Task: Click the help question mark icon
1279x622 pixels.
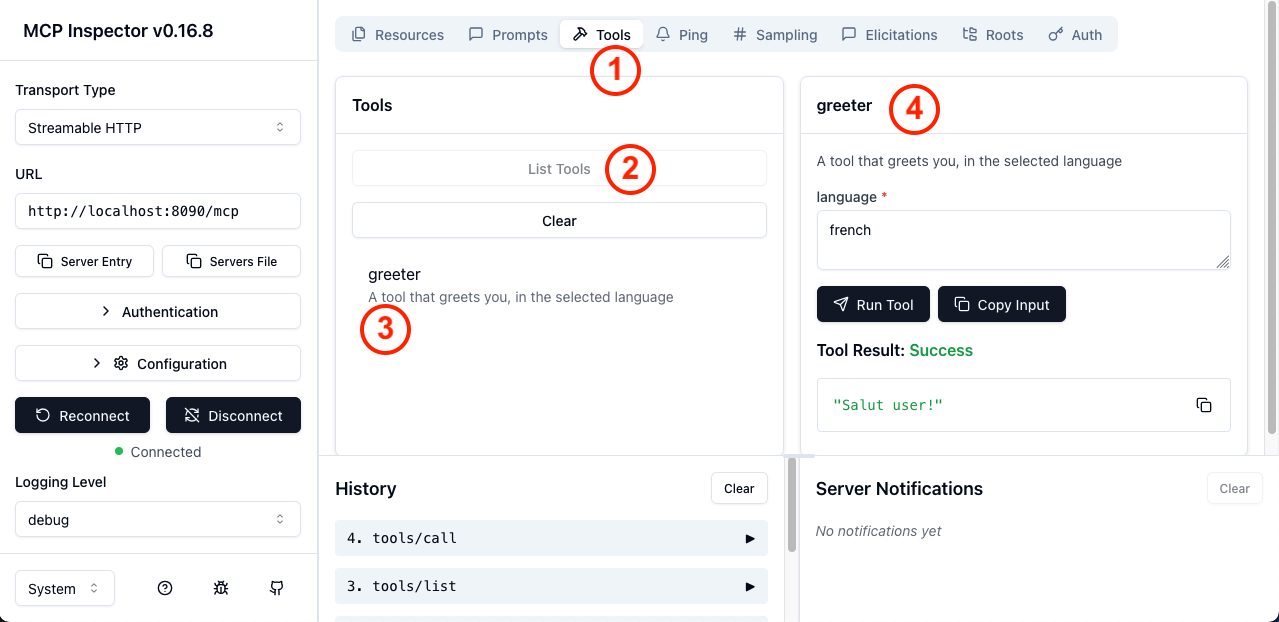Action: 165,588
